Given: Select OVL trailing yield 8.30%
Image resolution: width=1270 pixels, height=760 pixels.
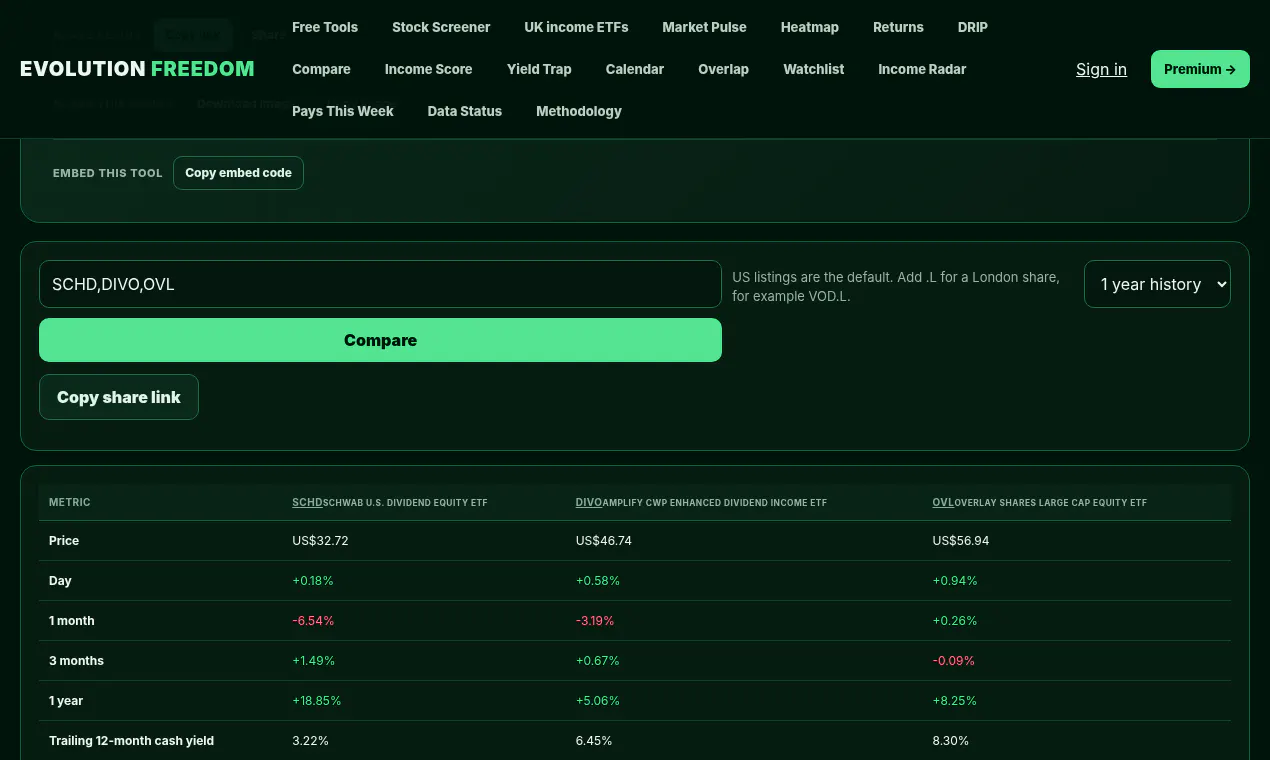Looking at the screenshot, I should (951, 741).
